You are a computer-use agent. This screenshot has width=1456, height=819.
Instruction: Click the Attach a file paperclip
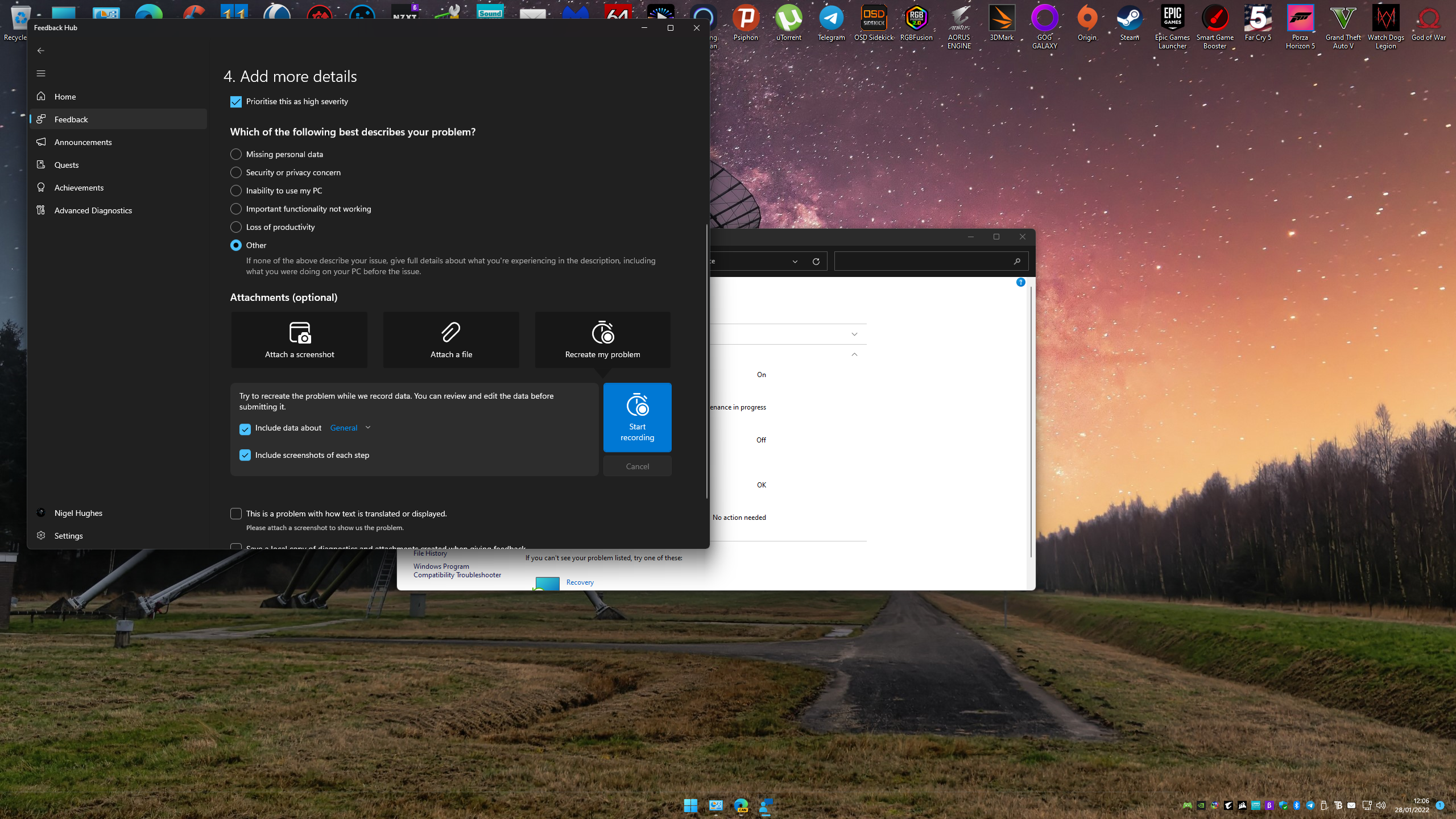tap(451, 333)
